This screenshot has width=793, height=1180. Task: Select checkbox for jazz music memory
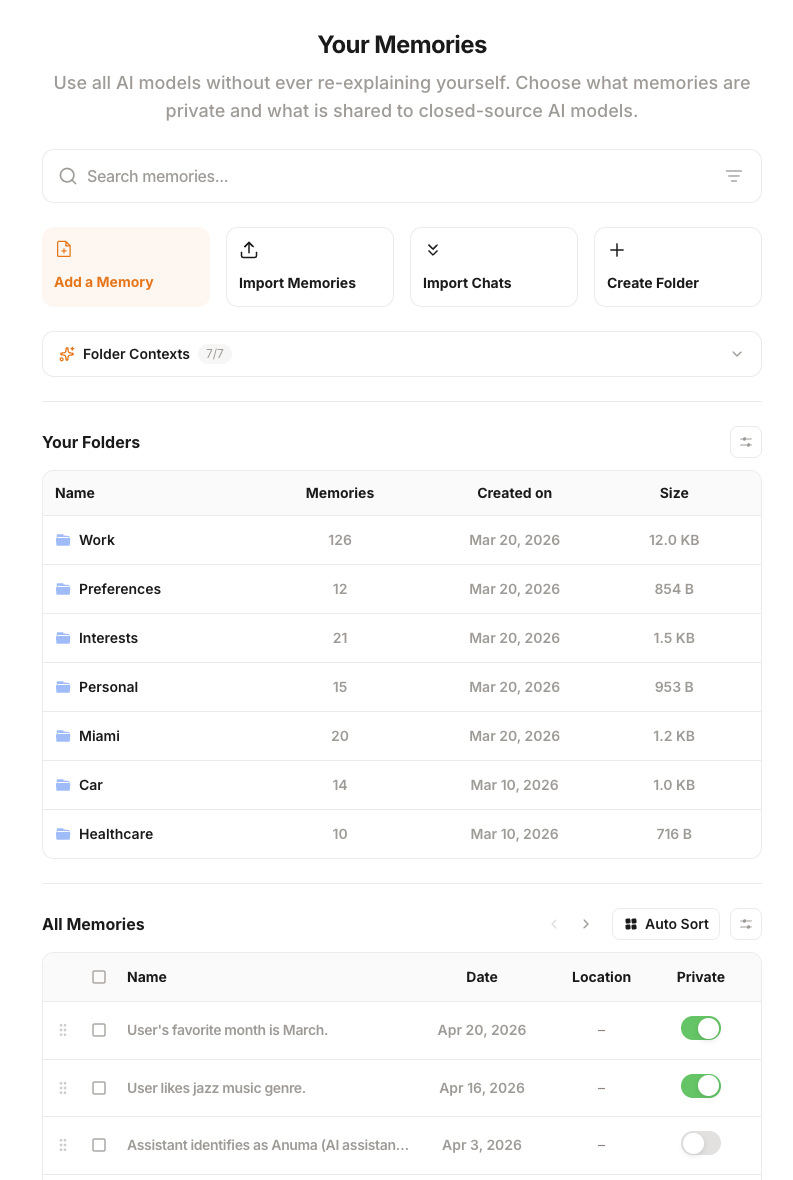99,1088
